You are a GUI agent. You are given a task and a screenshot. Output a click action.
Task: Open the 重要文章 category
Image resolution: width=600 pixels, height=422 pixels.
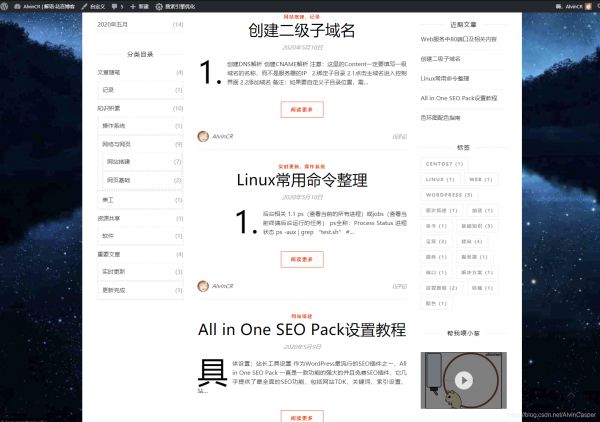tap(109, 254)
